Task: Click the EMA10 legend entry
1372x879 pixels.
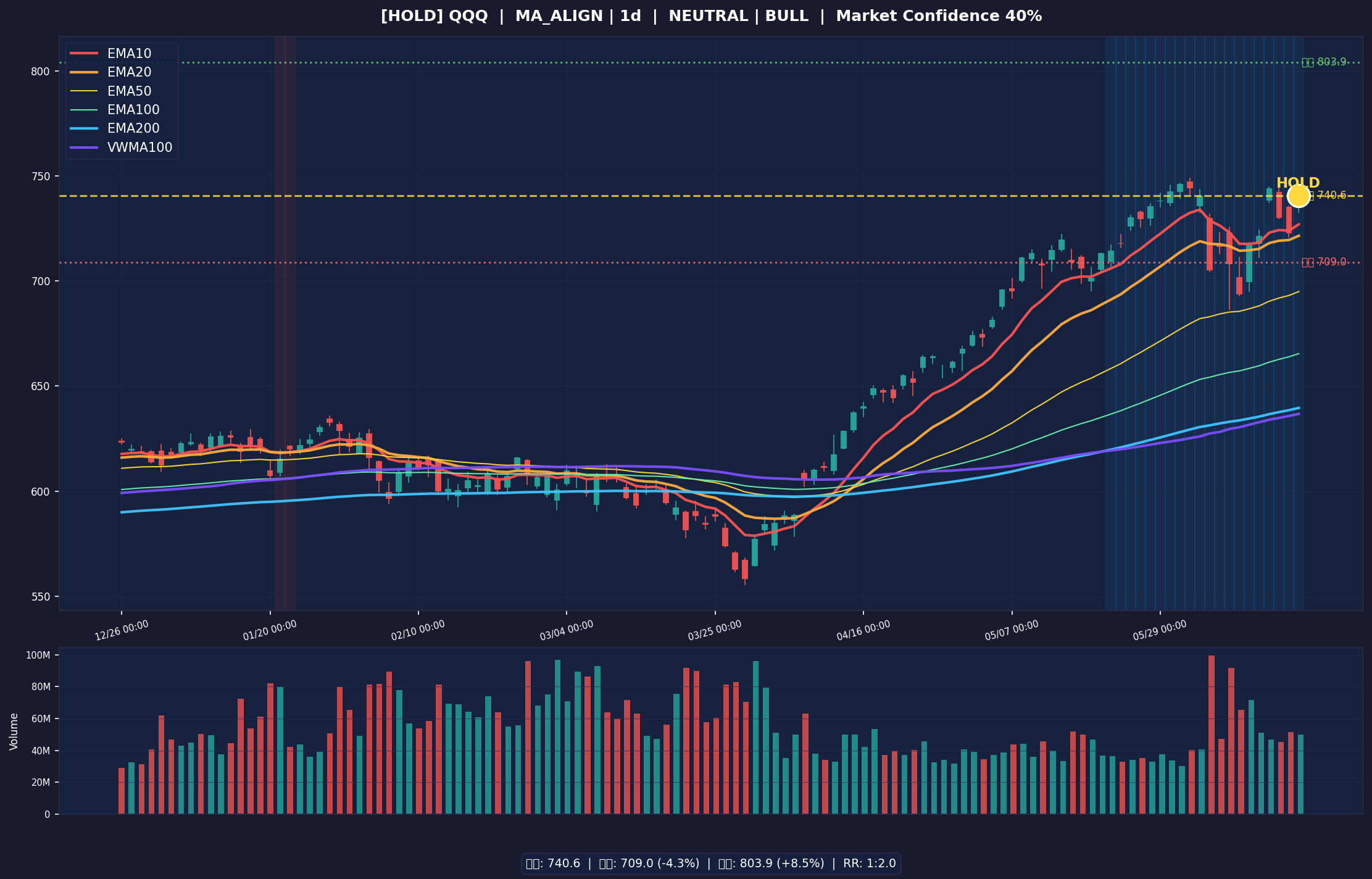Action: click(x=111, y=54)
